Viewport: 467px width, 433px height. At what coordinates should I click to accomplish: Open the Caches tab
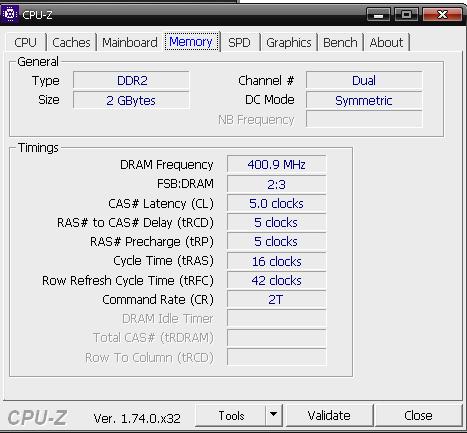click(x=71, y=43)
